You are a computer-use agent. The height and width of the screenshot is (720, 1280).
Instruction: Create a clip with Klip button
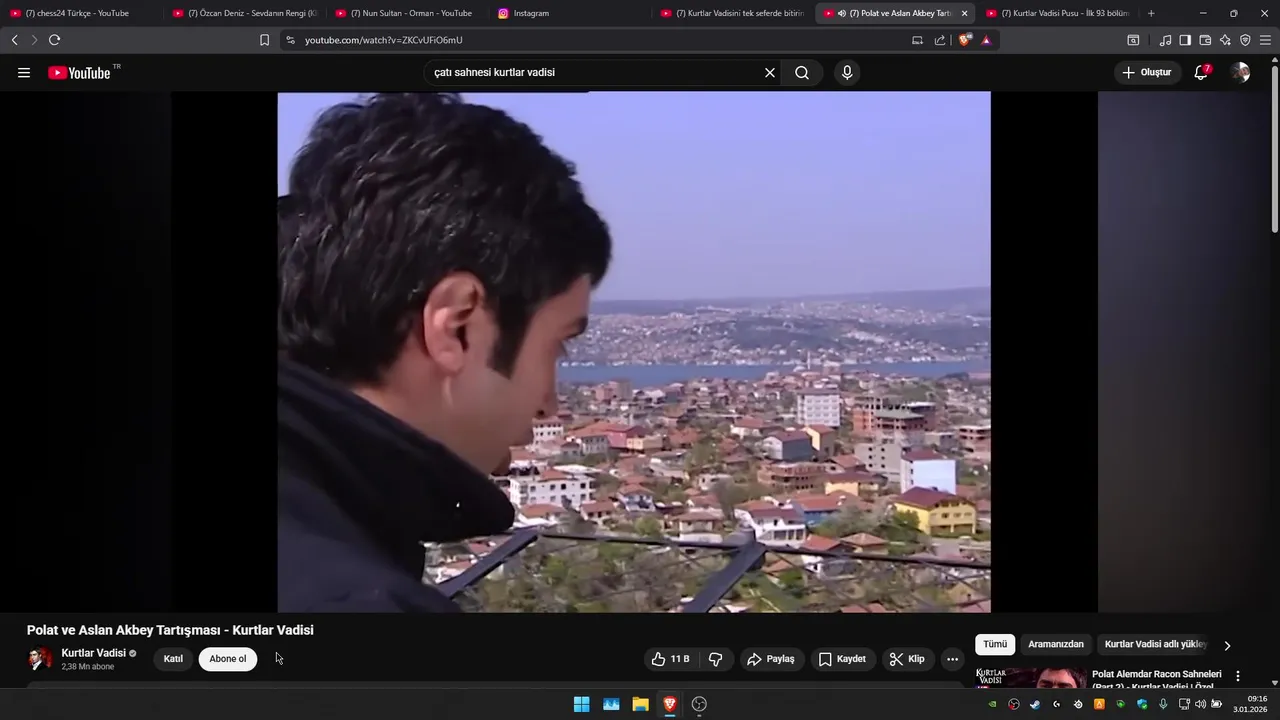pyautogui.click(x=907, y=659)
